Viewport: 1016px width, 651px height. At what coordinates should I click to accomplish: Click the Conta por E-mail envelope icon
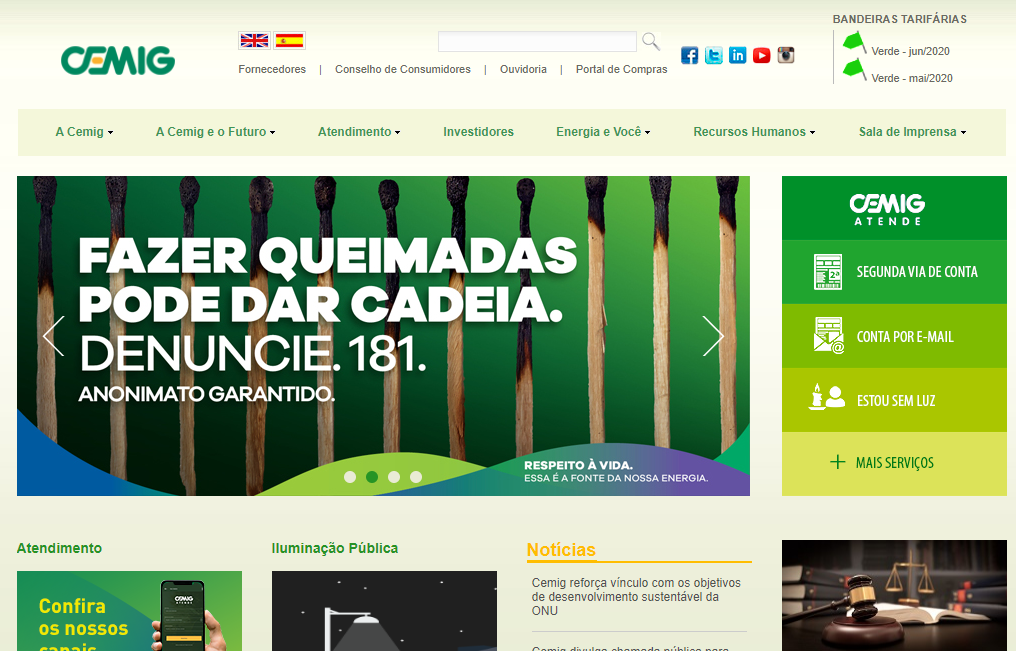(x=828, y=336)
